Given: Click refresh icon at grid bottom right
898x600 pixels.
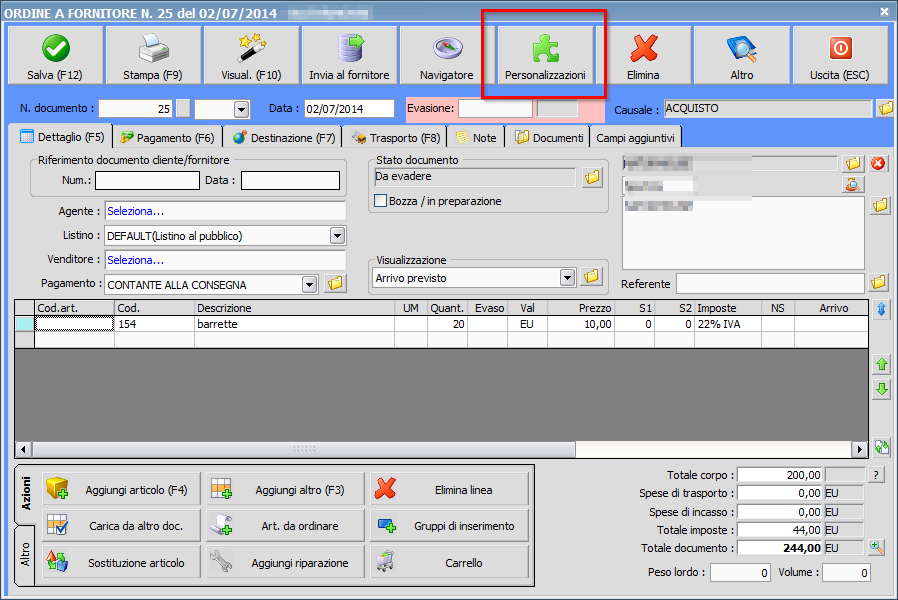Looking at the screenshot, I should 881,447.
